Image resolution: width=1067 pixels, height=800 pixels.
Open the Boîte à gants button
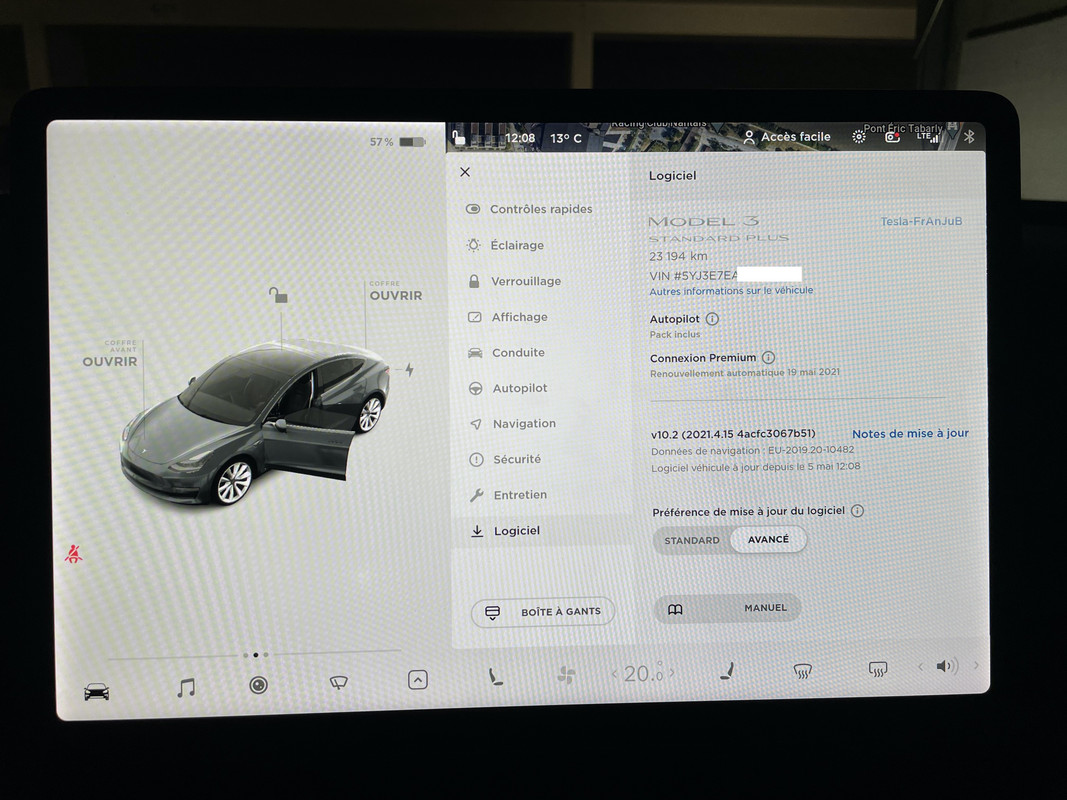(543, 612)
